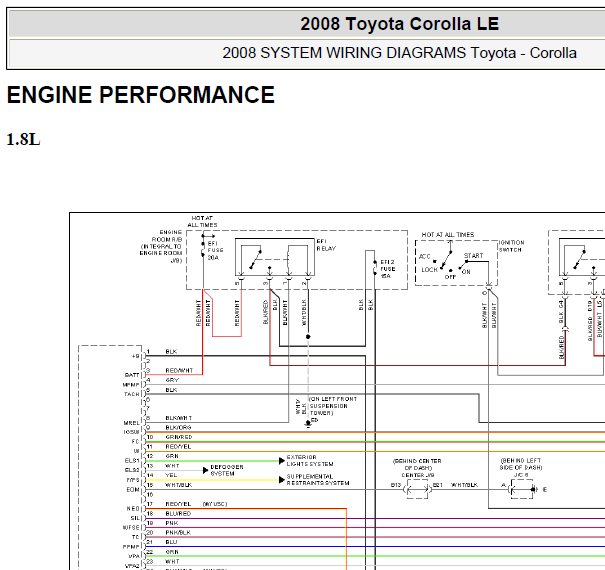The width and height of the screenshot is (605, 570).
Task: Click the 'B13' connector label
Action: (x=396, y=485)
